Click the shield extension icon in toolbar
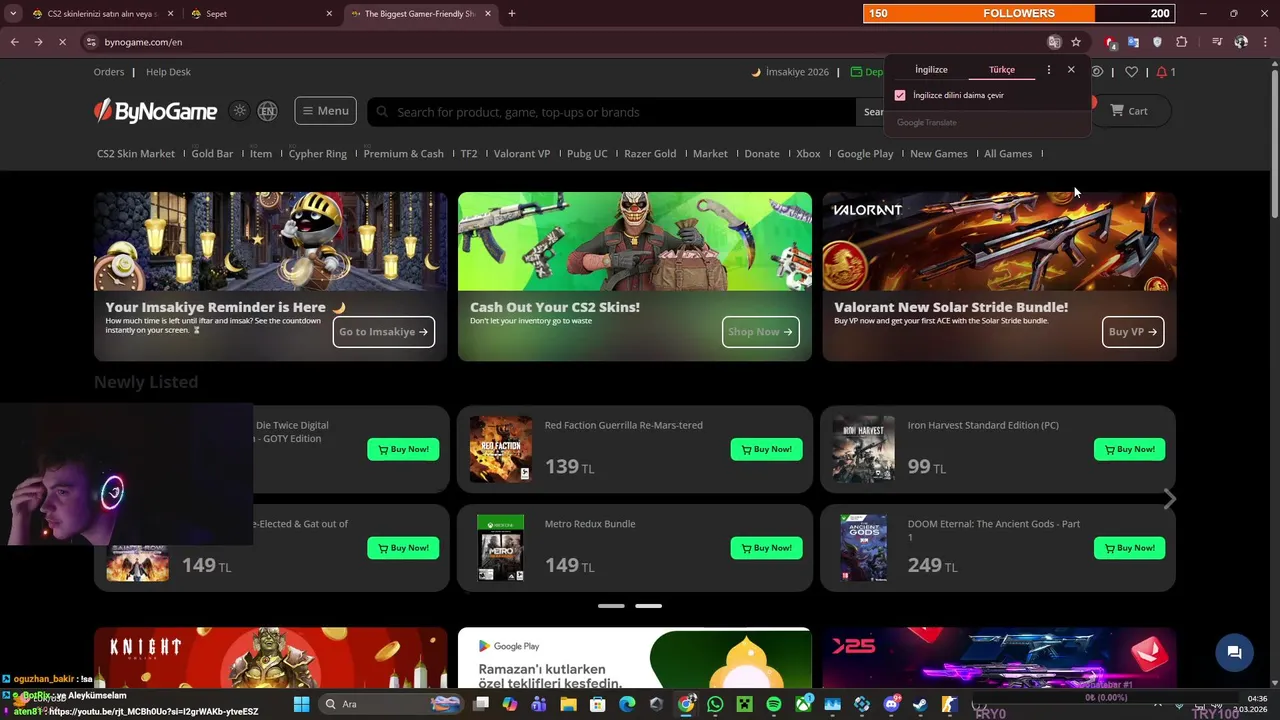Viewport: 1280px width, 720px height. tap(1158, 42)
